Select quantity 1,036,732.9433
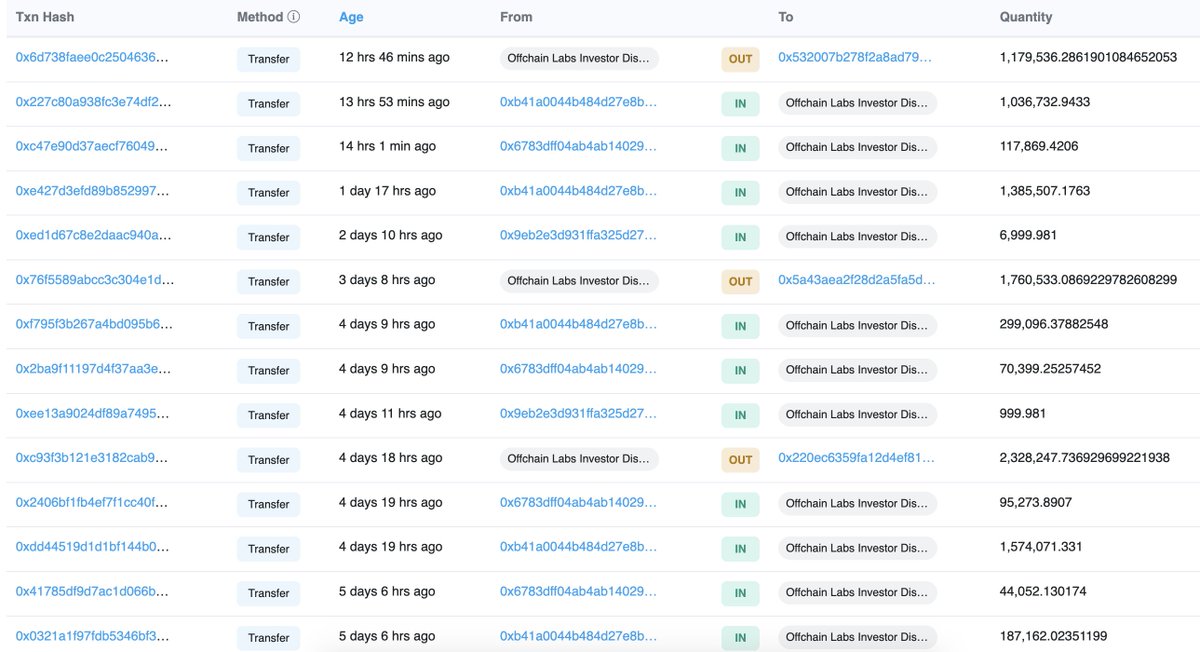 (1045, 102)
